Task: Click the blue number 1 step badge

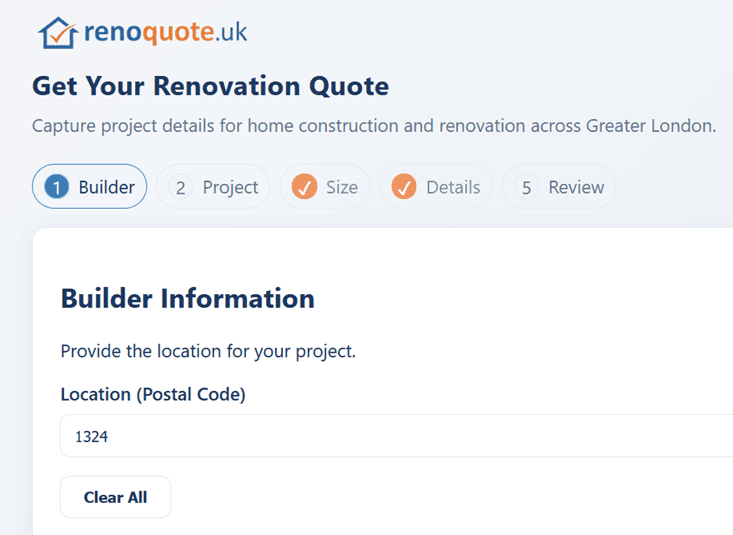Action: [58, 187]
